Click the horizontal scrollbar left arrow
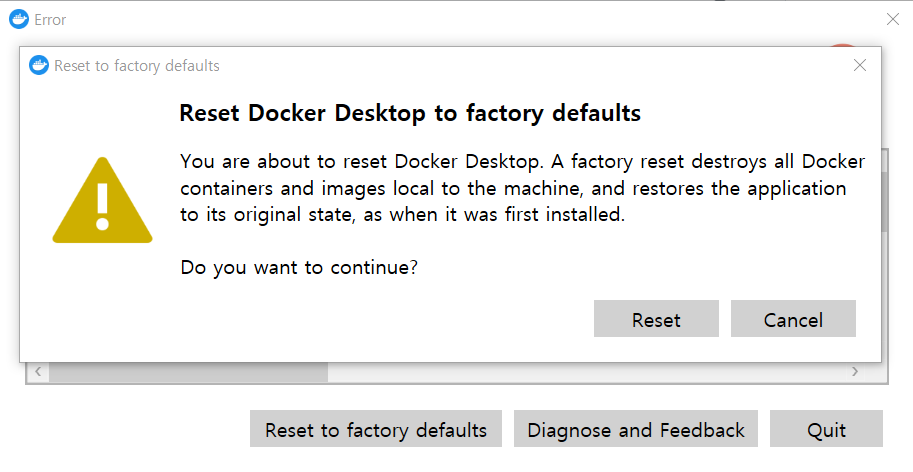Image resolution: width=913 pixels, height=472 pixels. click(37, 372)
